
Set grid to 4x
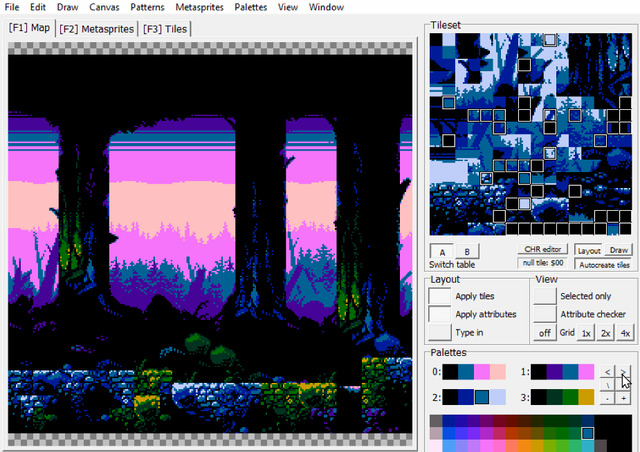[x=625, y=333]
